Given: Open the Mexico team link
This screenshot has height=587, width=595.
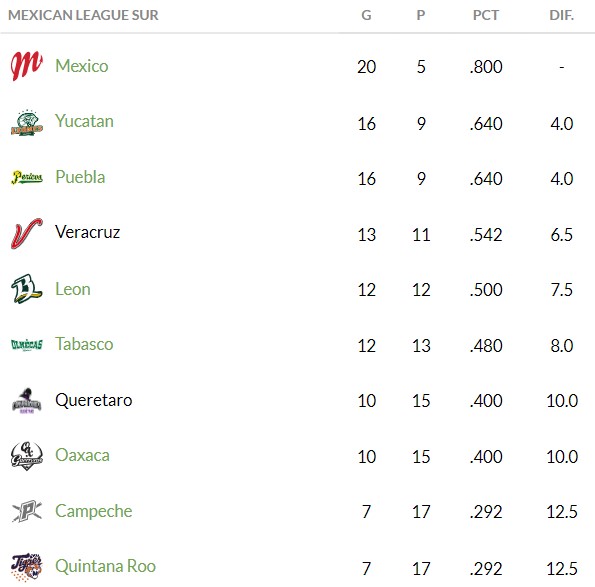Looking at the screenshot, I should click(x=82, y=66).
